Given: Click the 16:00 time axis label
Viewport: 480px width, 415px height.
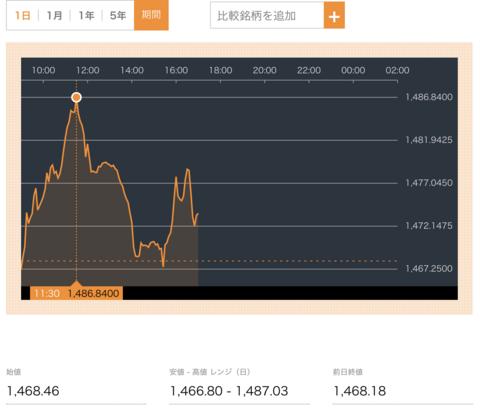Looking at the screenshot, I should coord(176,70).
